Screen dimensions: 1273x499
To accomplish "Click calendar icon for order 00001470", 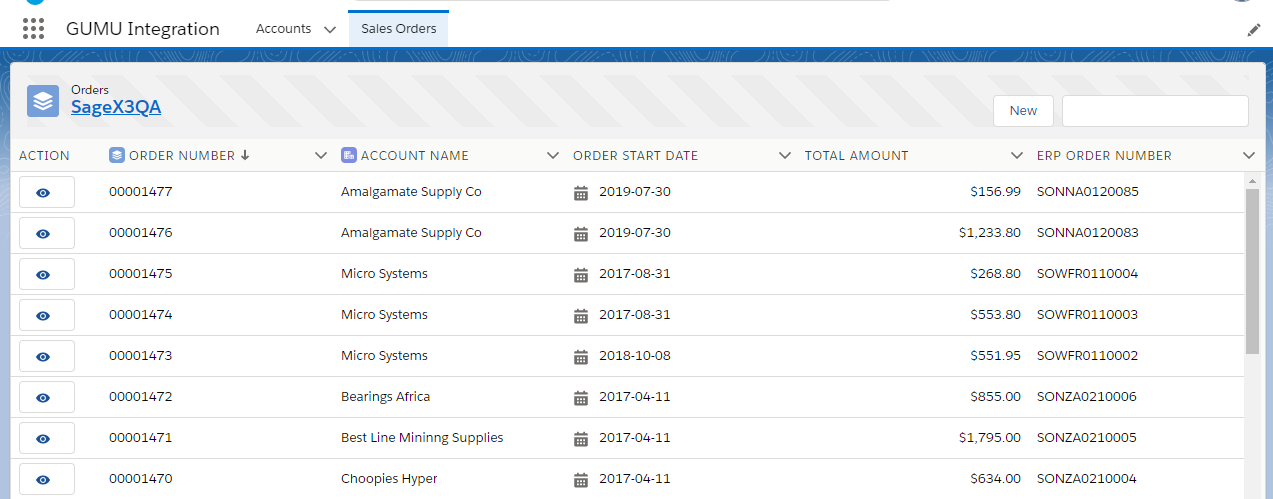I will 581,479.
